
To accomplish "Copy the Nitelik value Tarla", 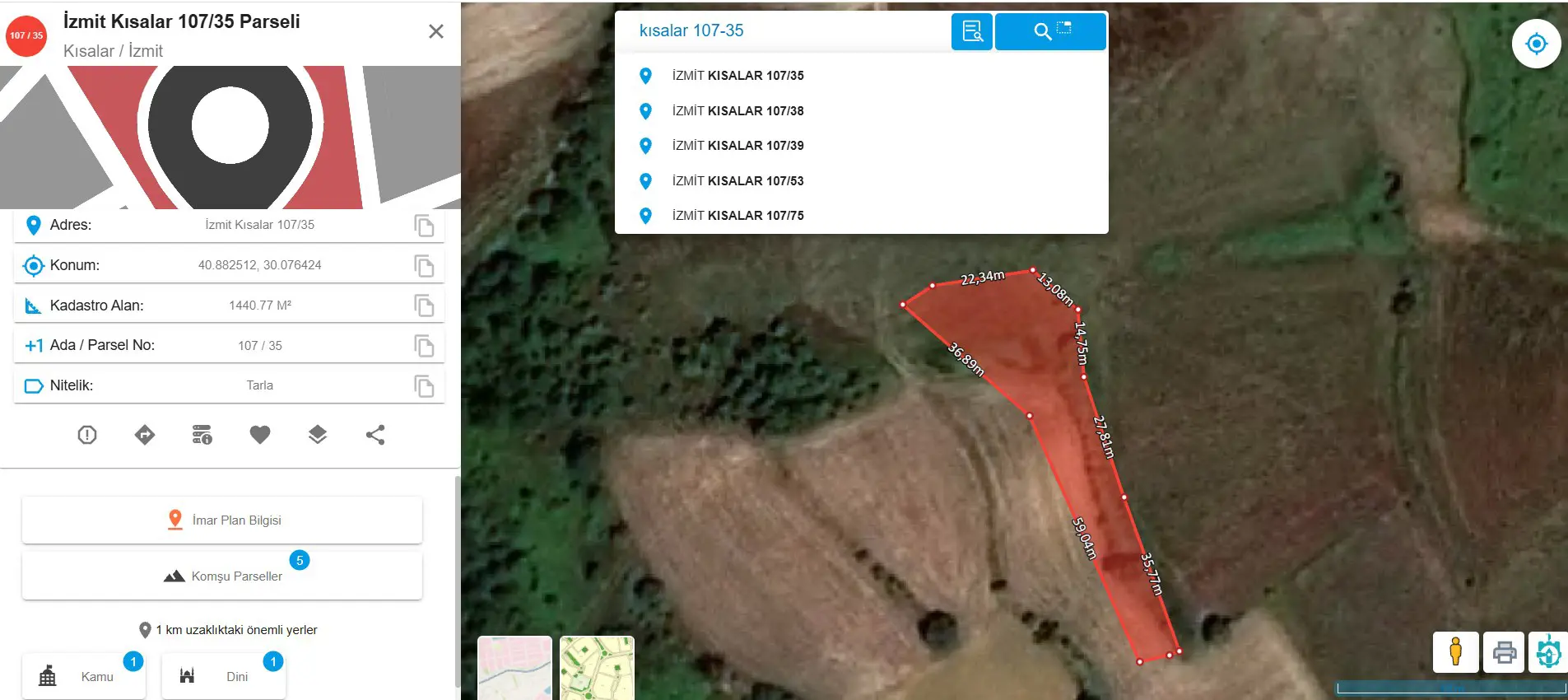I will tap(424, 385).
